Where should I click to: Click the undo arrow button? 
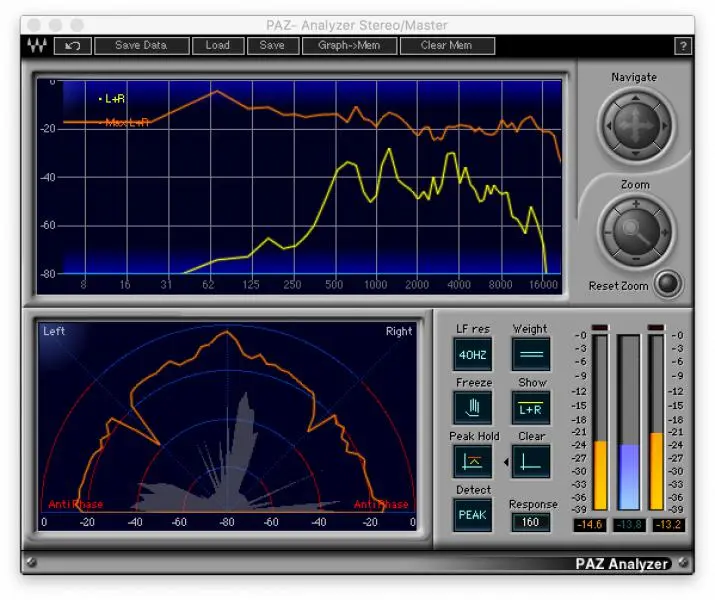coord(72,45)
